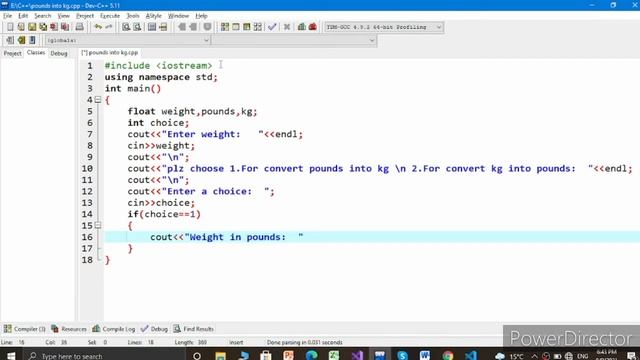Open the File menu

click(x=7, y=16)
